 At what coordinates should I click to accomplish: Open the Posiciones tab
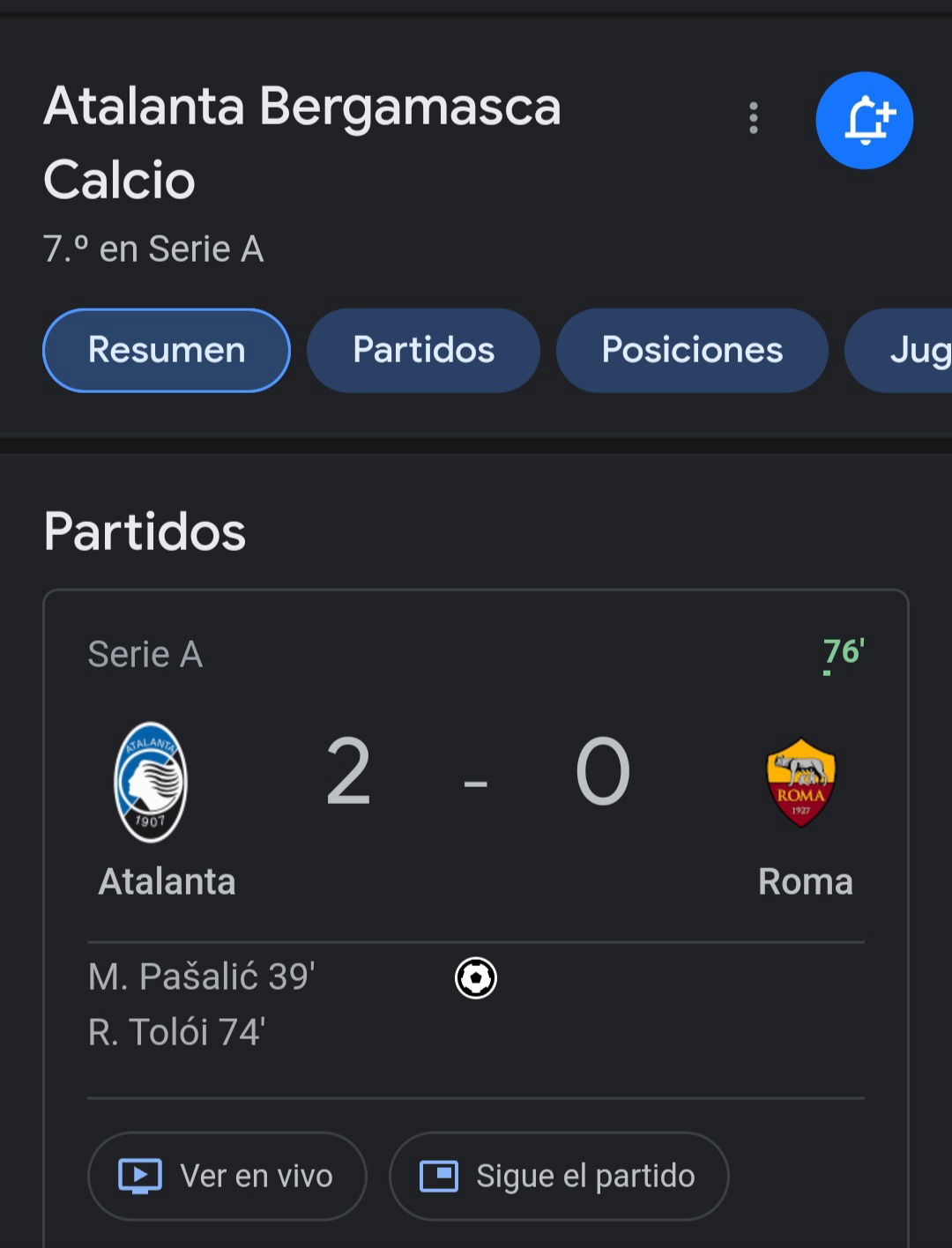(692, 350)
